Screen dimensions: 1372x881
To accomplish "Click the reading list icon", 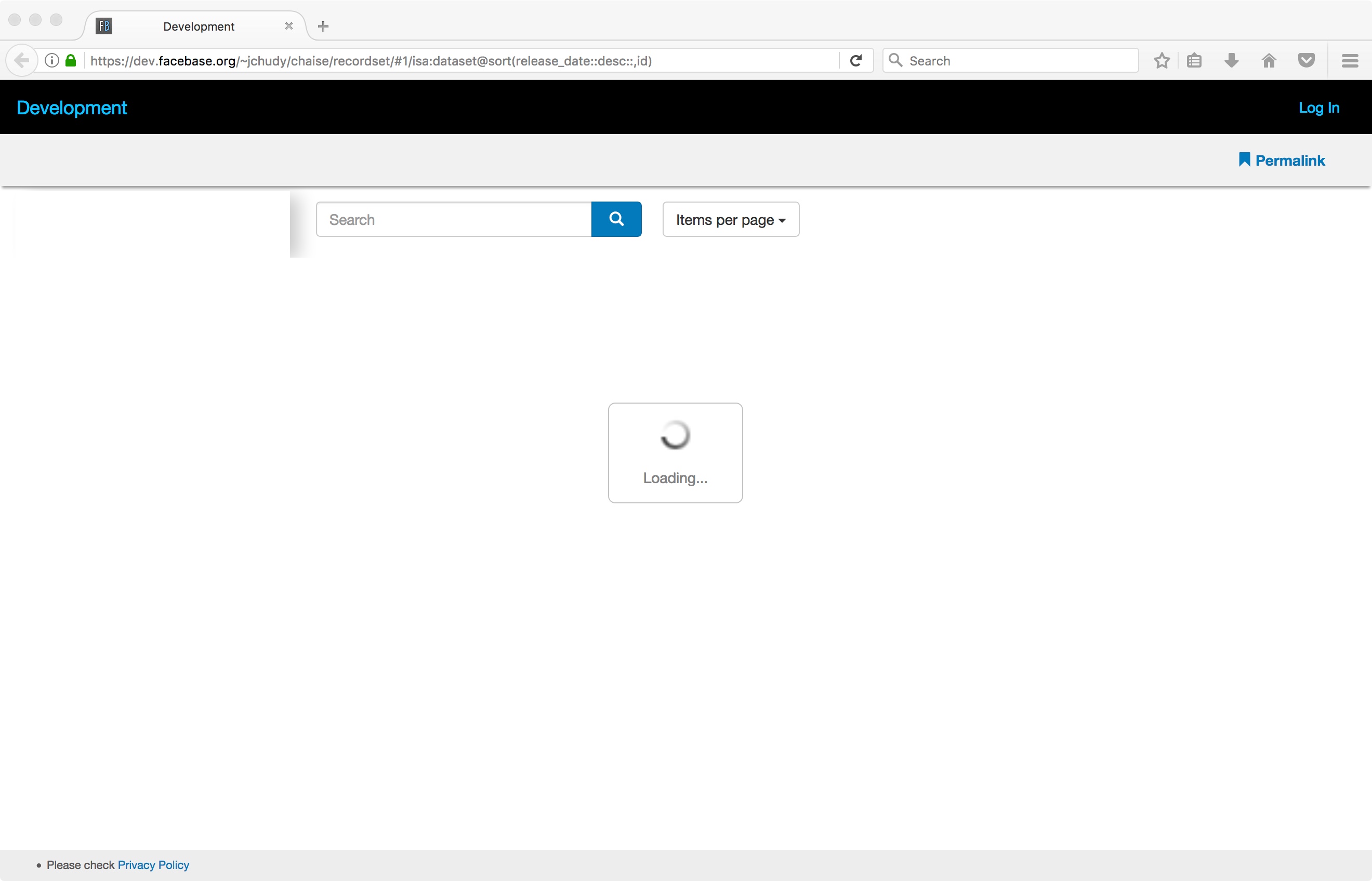I will click(x=1195, y=60).
